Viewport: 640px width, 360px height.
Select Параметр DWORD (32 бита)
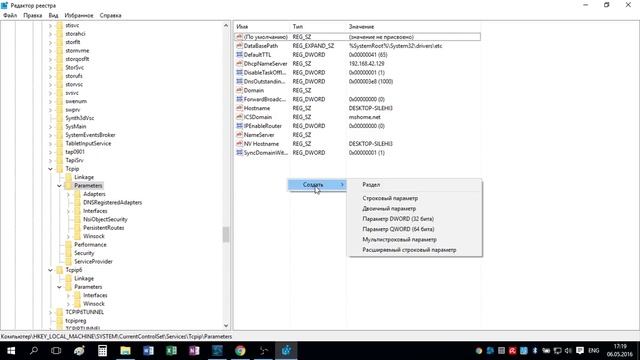398,219
